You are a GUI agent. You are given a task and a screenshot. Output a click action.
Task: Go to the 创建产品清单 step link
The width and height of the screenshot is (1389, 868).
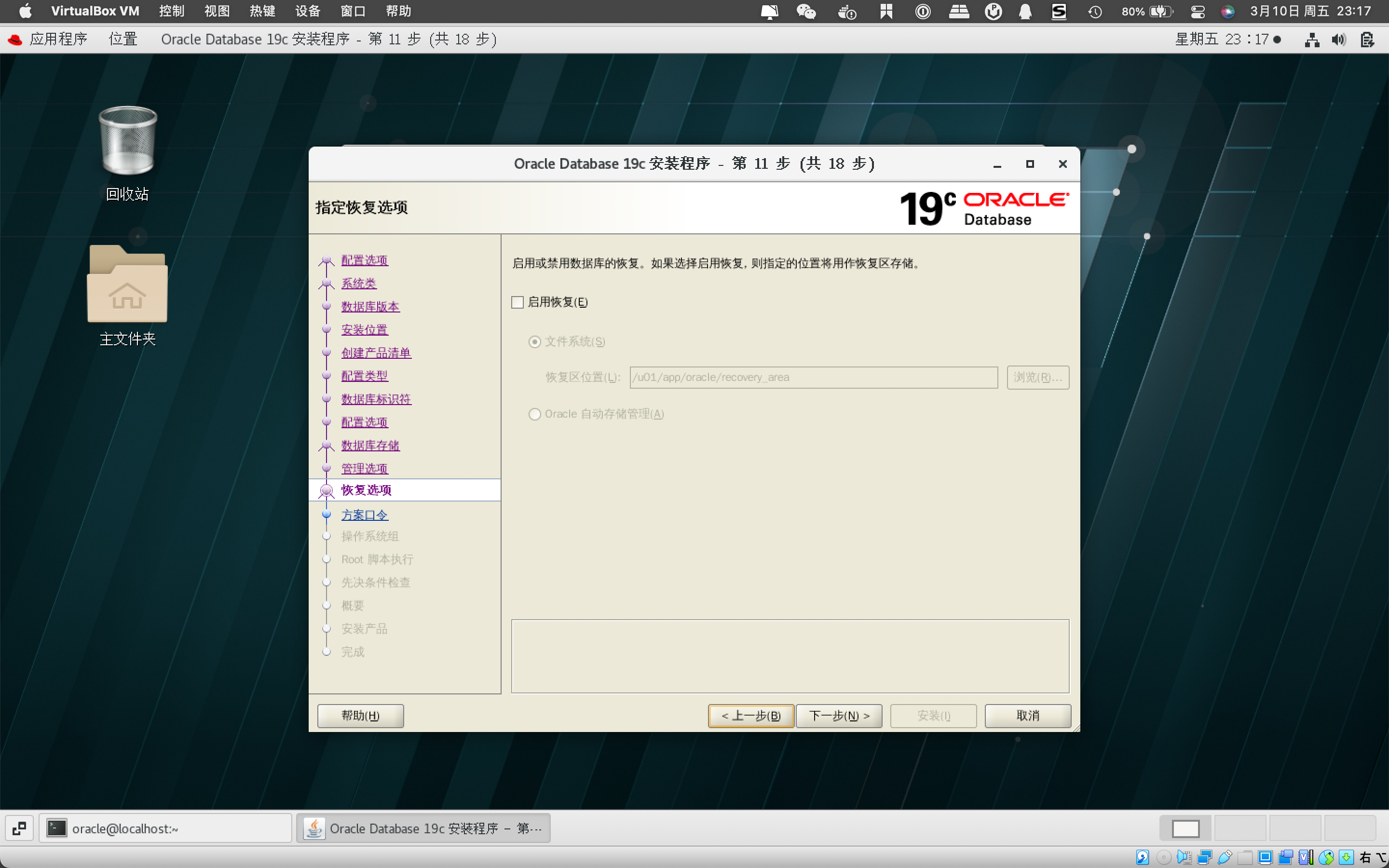(376, 353)
